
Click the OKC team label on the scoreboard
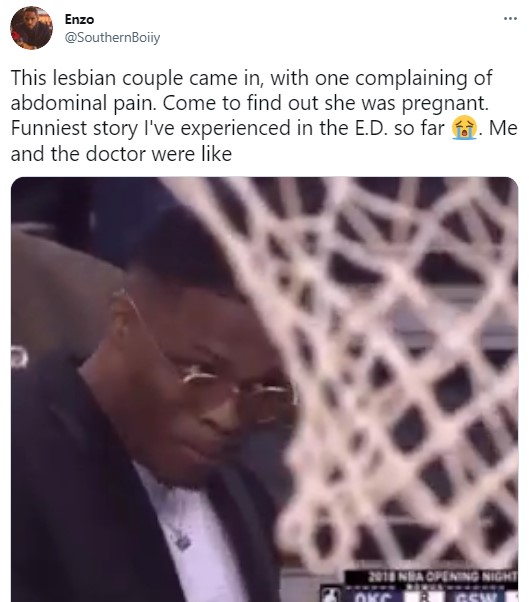pos(373,597)
